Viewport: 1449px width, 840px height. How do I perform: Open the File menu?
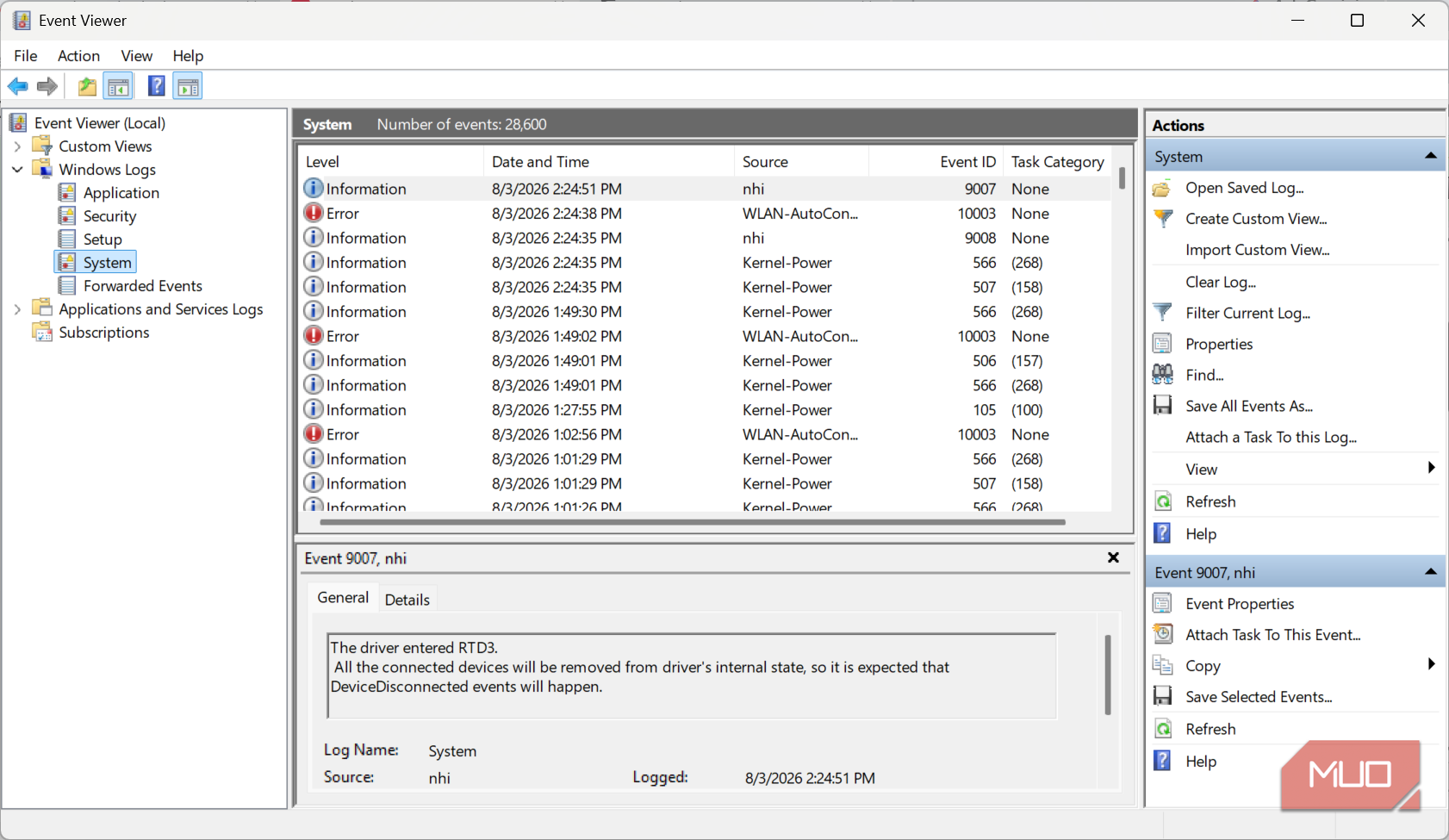(x=26, y=56)
